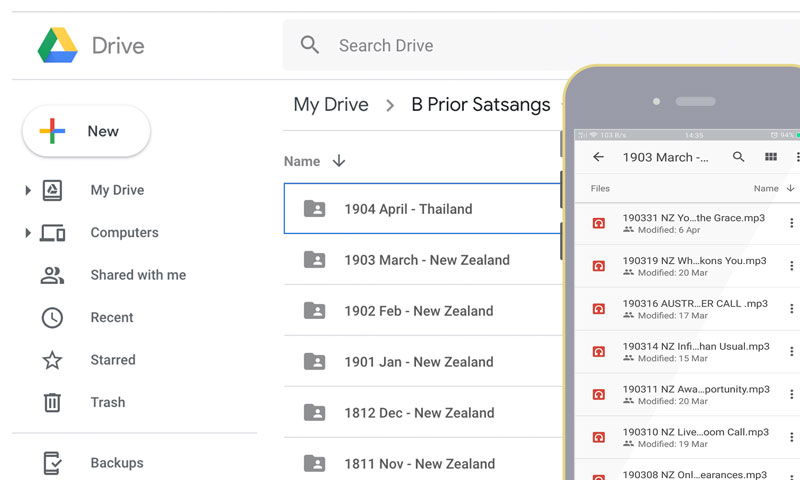Open more options for 190319 NZ file

791,266
